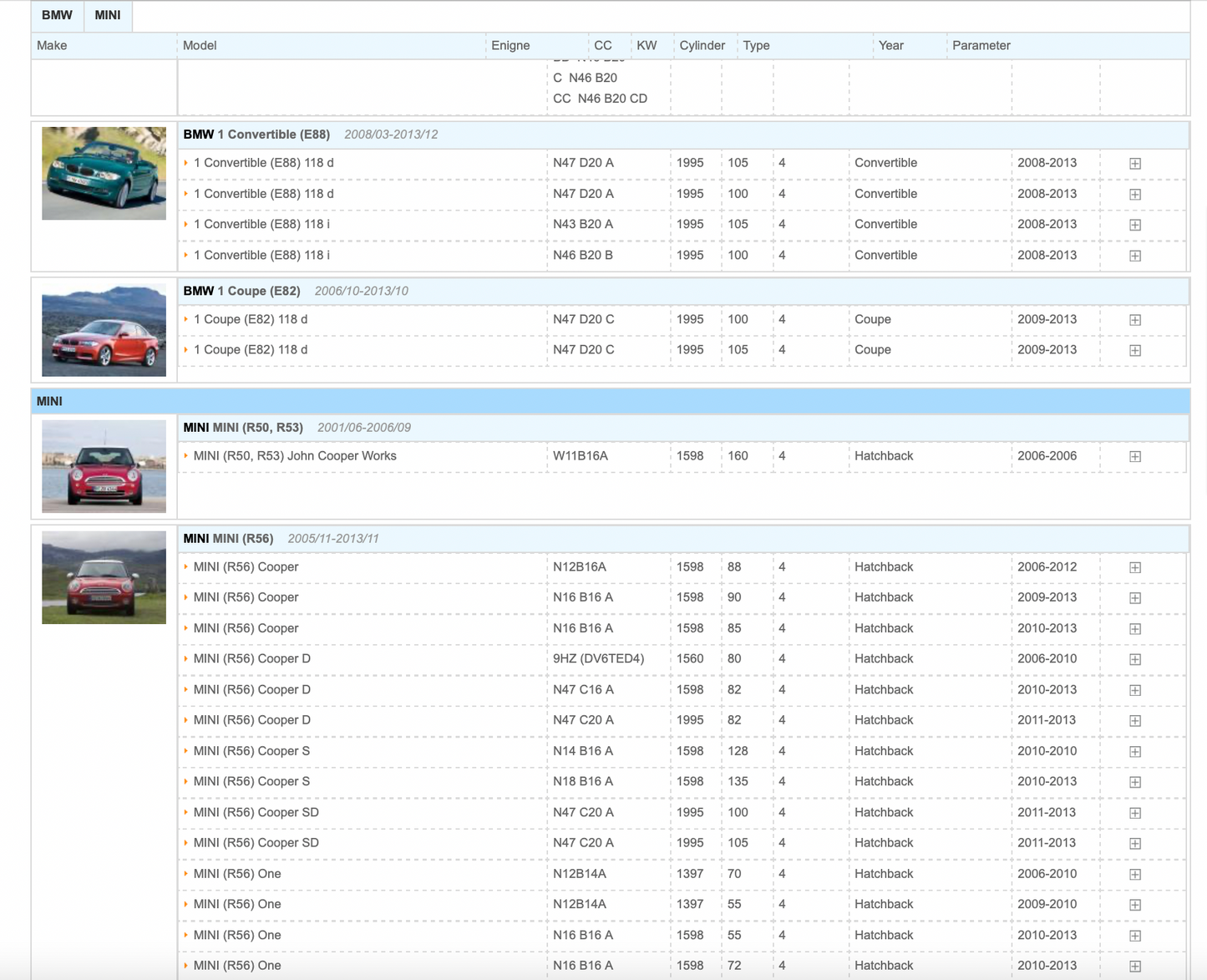Viewport: 1207px width, 980px height.
Task: Click plus icon for Cooper 90 kW row
Action: [x=1135, y=598]
